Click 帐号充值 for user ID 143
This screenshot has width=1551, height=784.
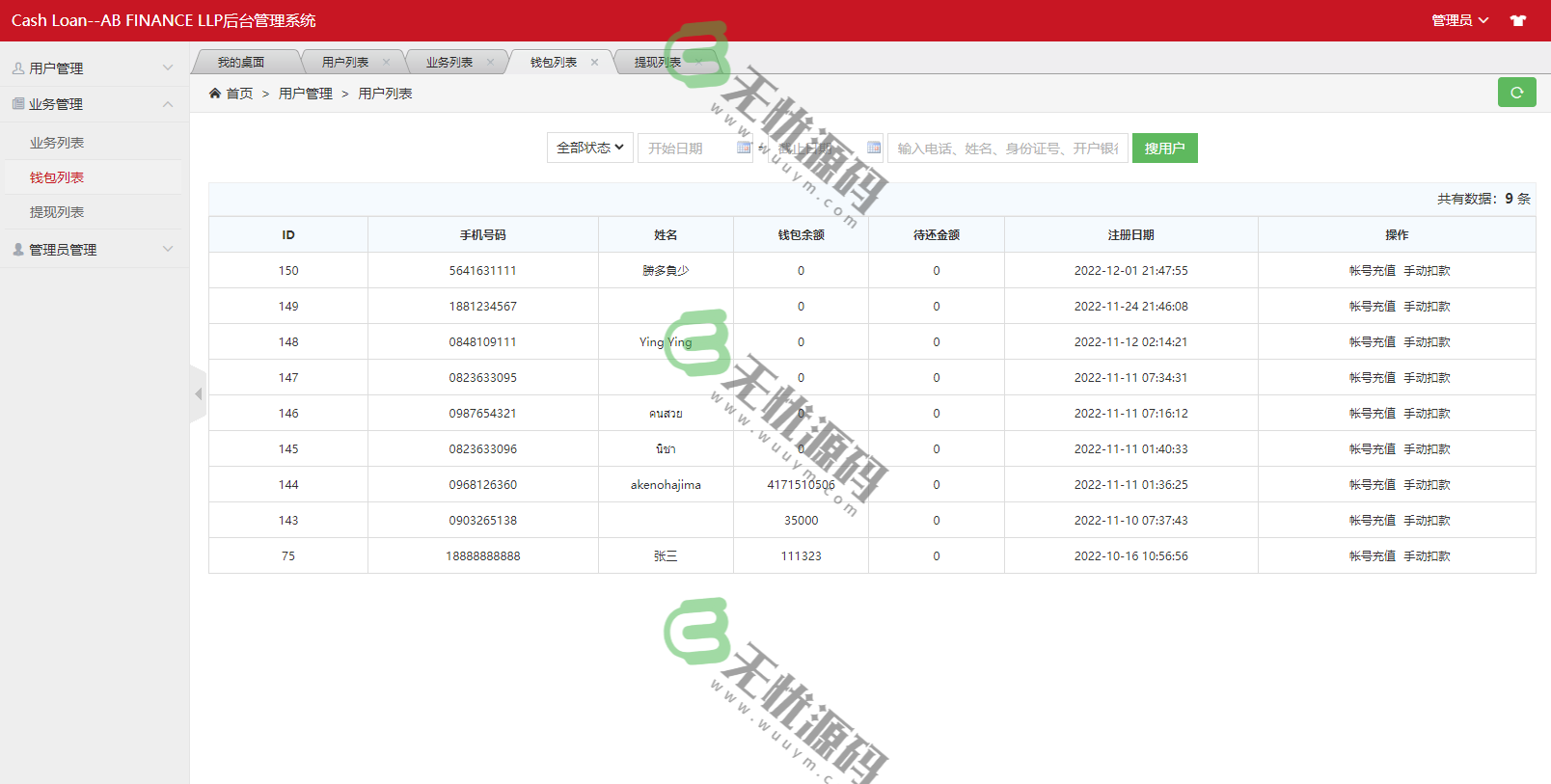click(x=1373, y=520)
